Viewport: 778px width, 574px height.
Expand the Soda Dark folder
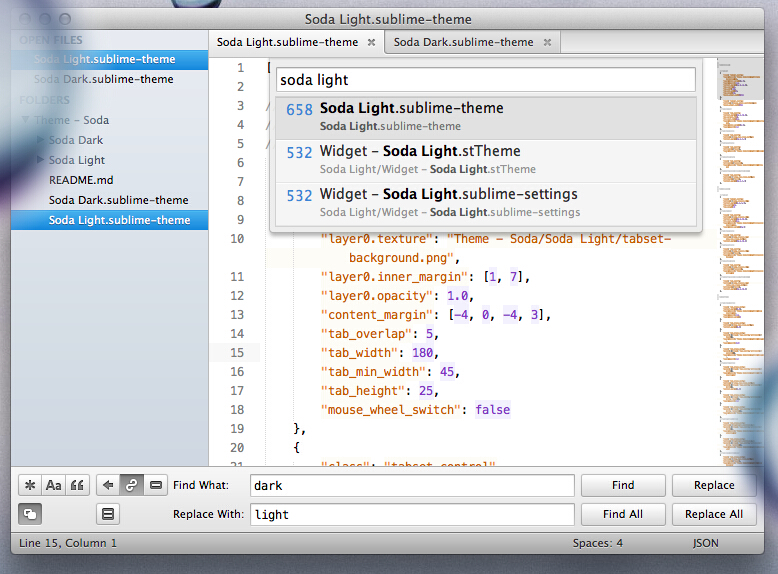(x=40, y=140)
